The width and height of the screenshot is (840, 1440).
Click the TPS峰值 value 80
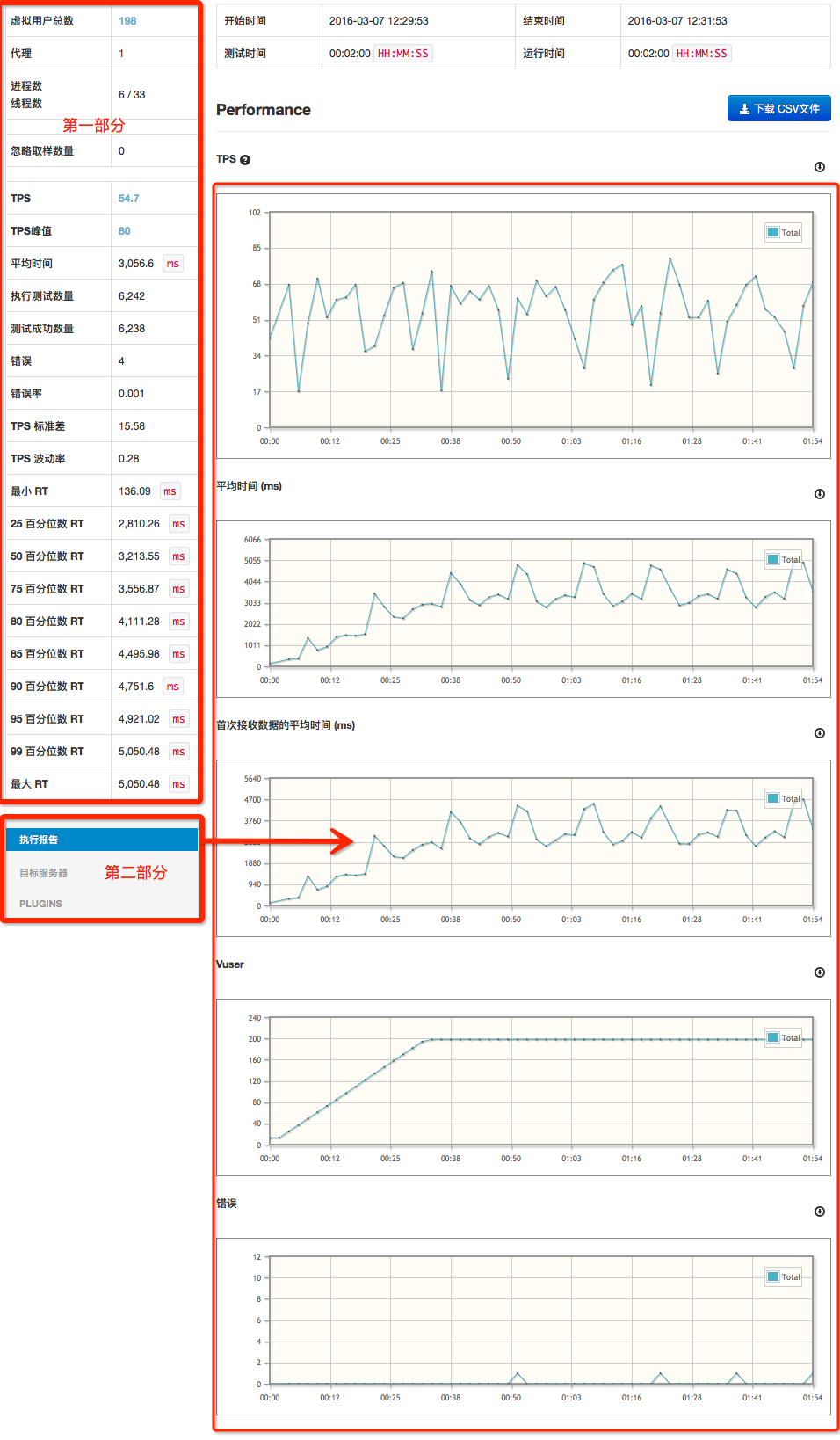click(125, 231)
